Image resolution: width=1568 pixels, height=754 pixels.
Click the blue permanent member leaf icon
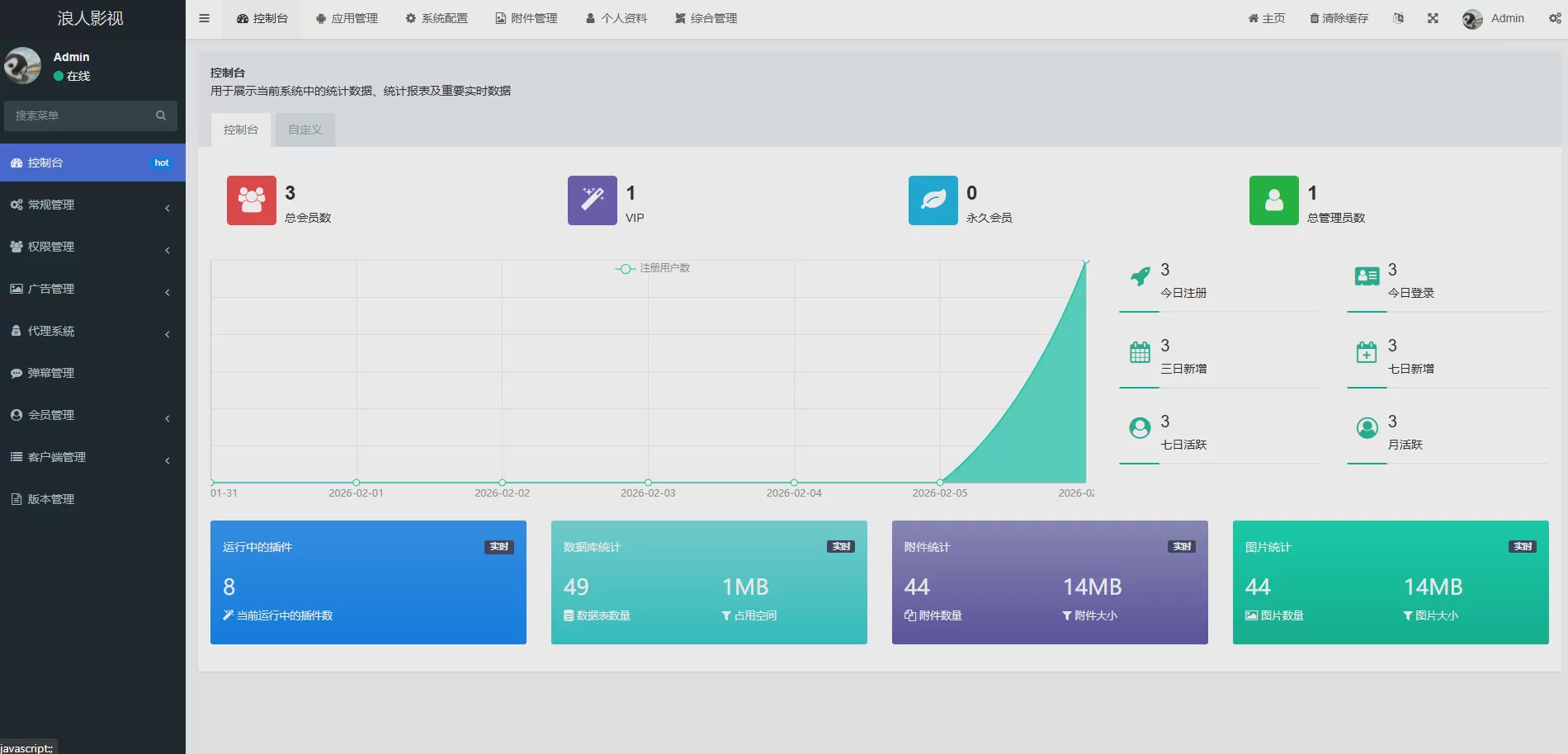(x=933, y=200)
